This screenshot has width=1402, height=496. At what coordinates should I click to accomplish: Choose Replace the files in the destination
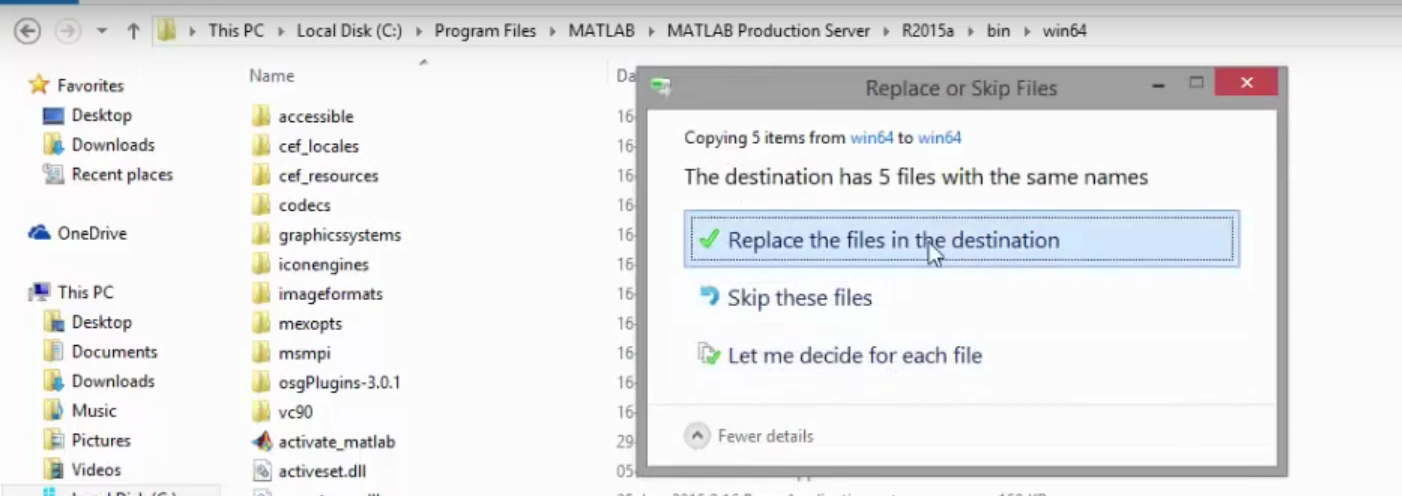pyautogui.click(x=892, y=240)
